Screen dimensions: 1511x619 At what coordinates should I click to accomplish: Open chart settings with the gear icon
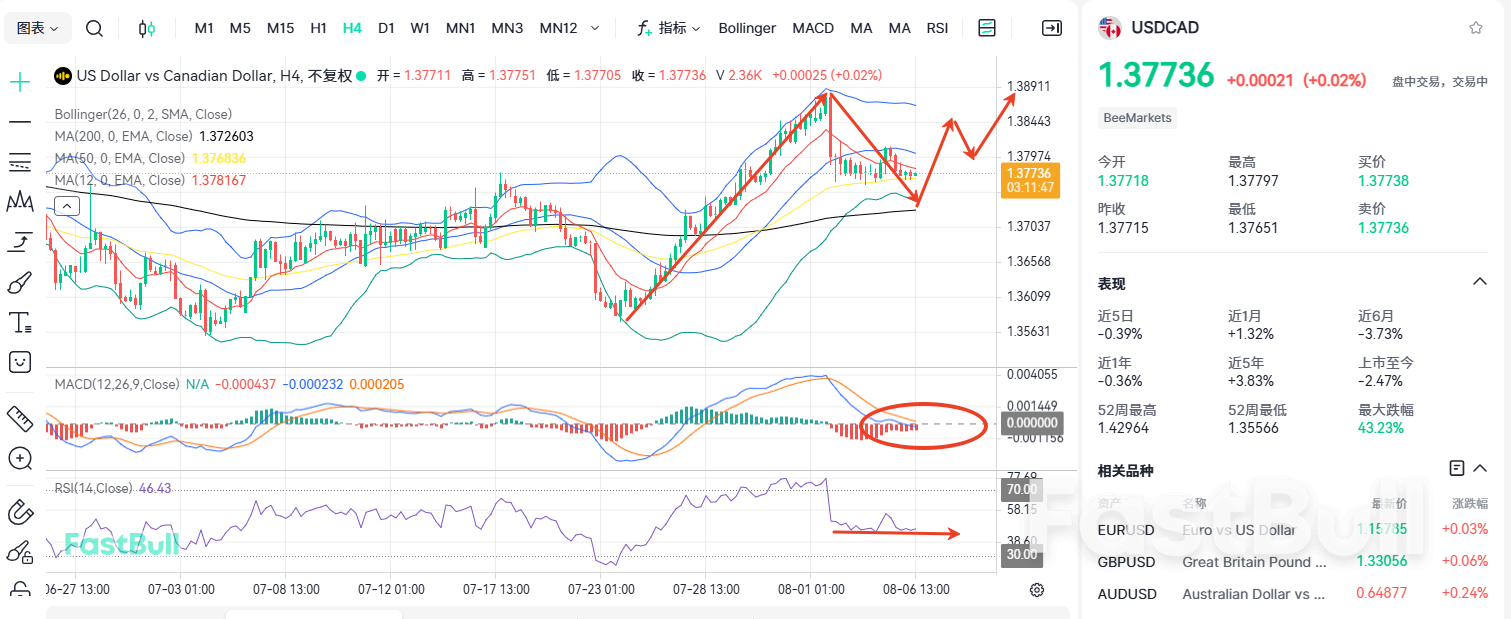(1037, 591)
